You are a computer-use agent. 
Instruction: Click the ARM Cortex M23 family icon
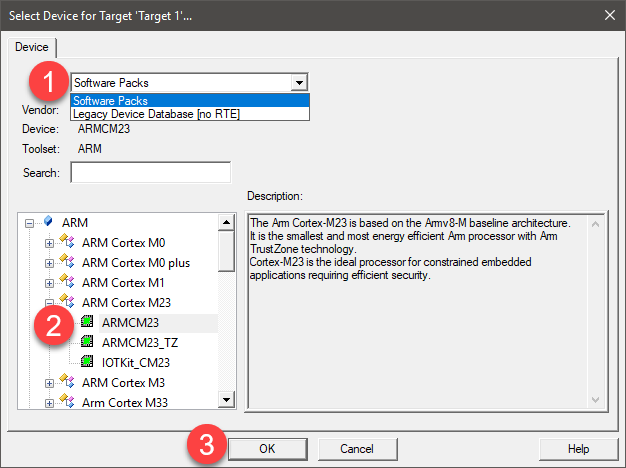click(x=67, y=301)
